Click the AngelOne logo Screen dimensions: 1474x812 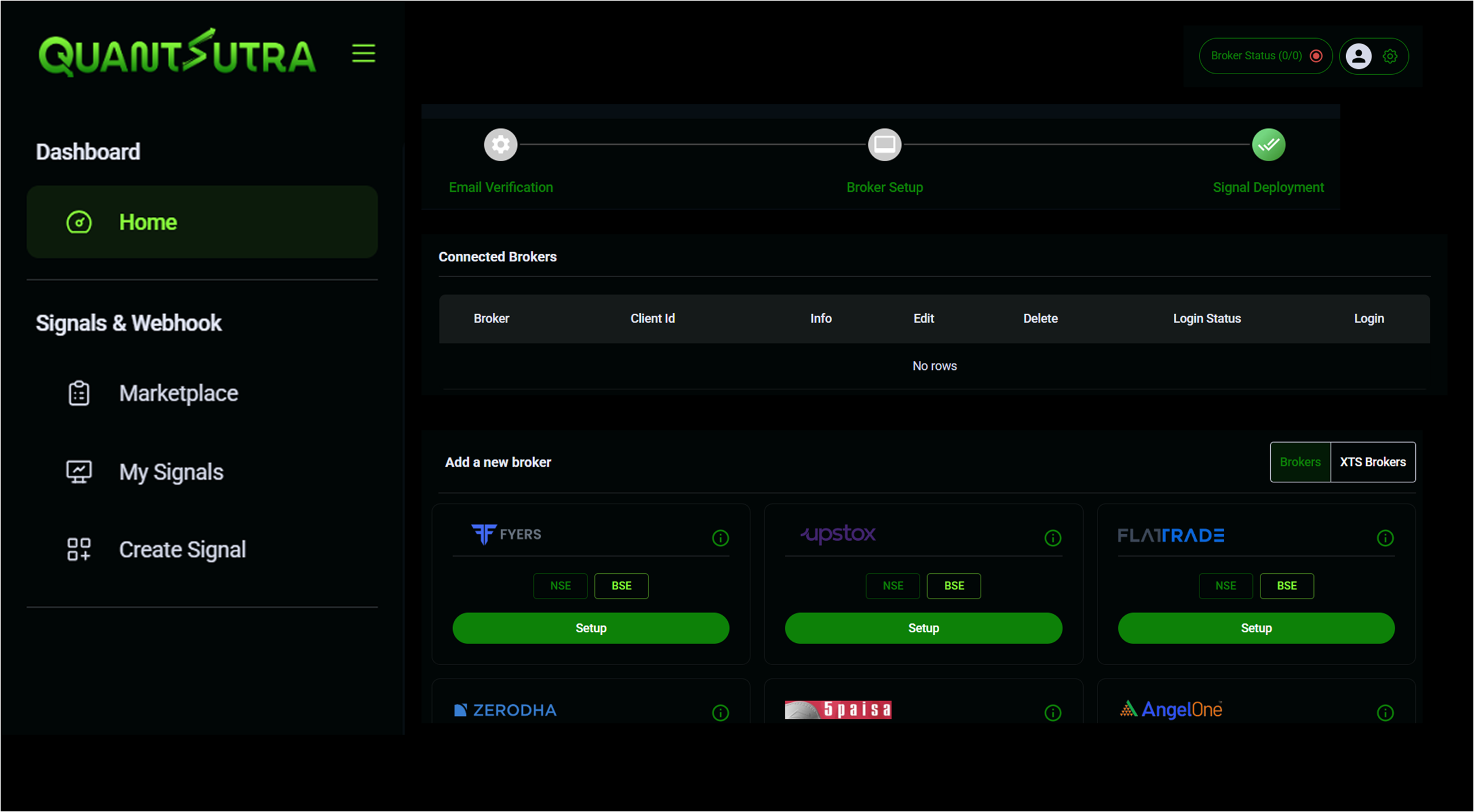coord(1171,710)
